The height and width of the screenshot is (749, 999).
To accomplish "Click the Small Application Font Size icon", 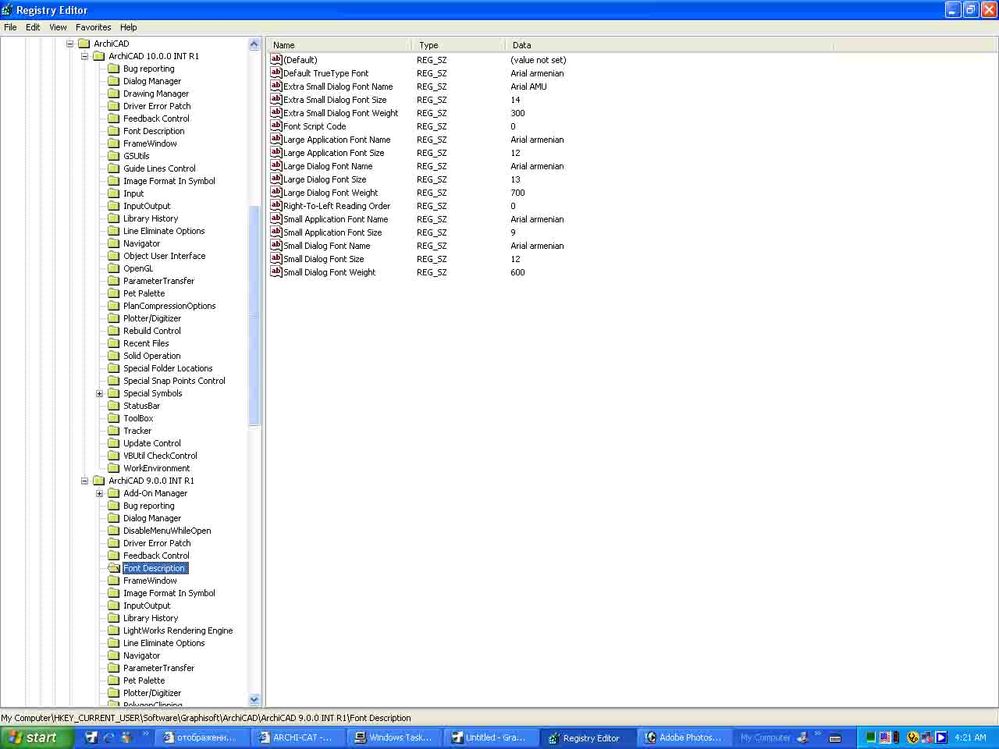I will [x=276, y=232].
